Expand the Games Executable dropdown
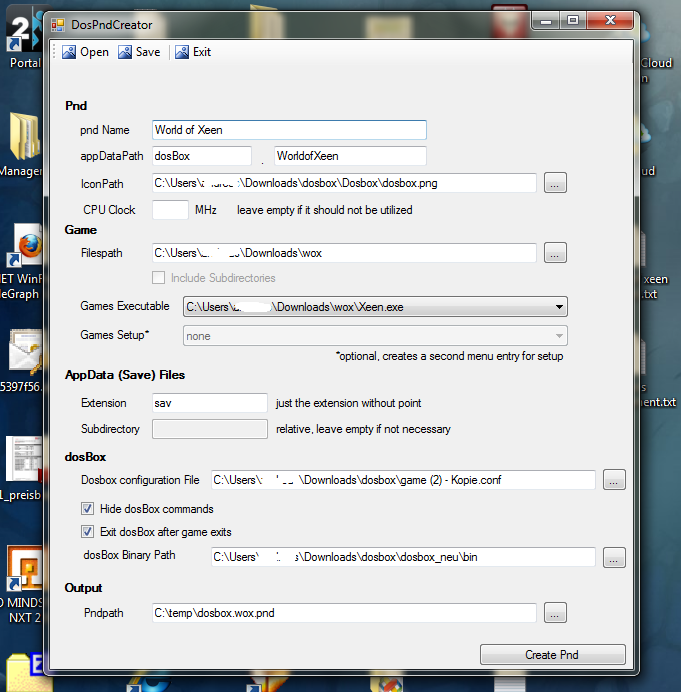 coord(559,307)
